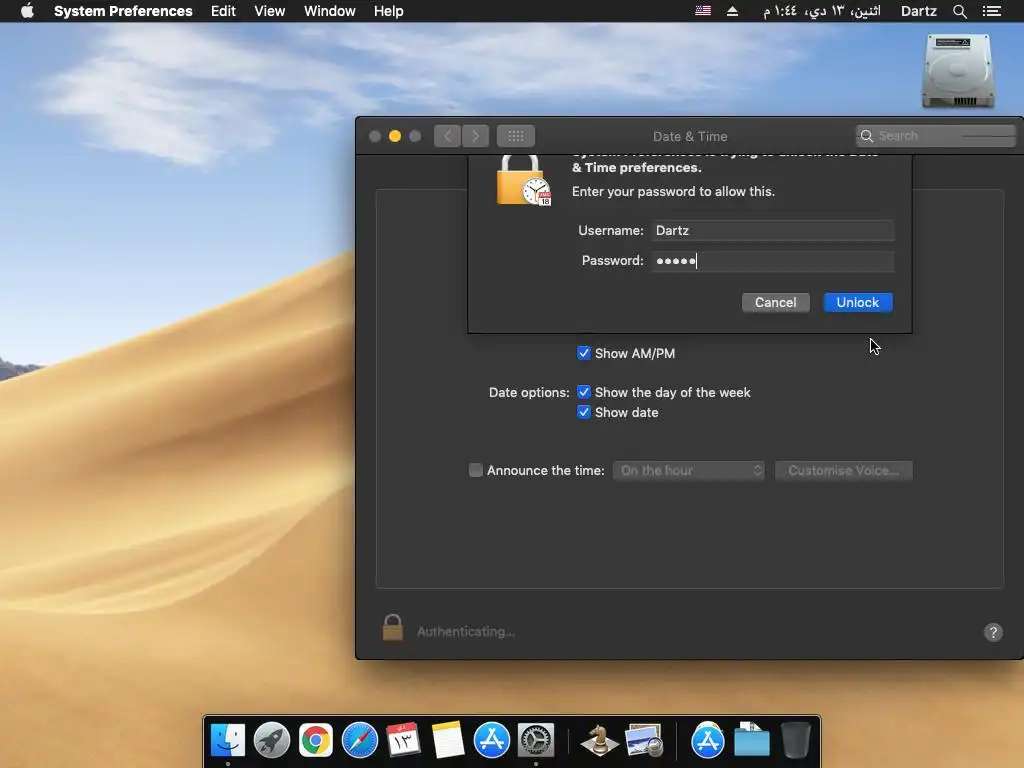Viewport: 1024px width, 768px height.
Task: Toggle Show the day of the week
Action: click(584, 392)
